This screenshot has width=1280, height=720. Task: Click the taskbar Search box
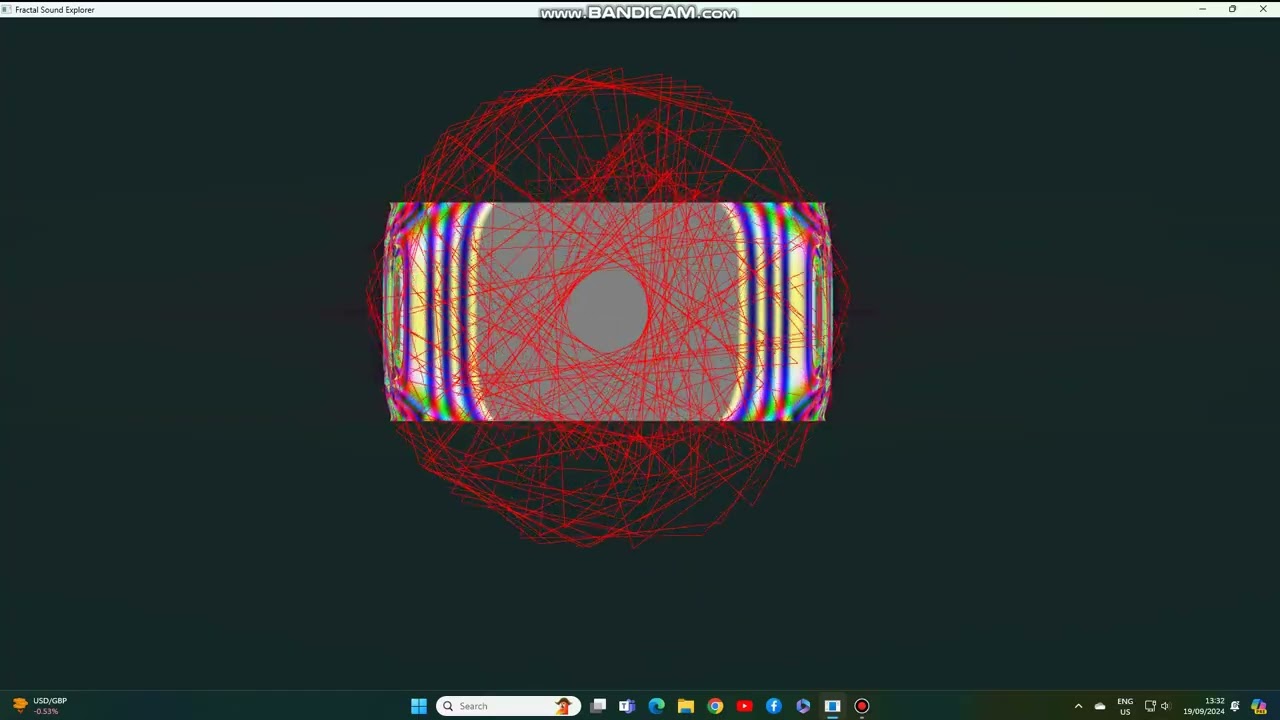[x=508, y=706]
